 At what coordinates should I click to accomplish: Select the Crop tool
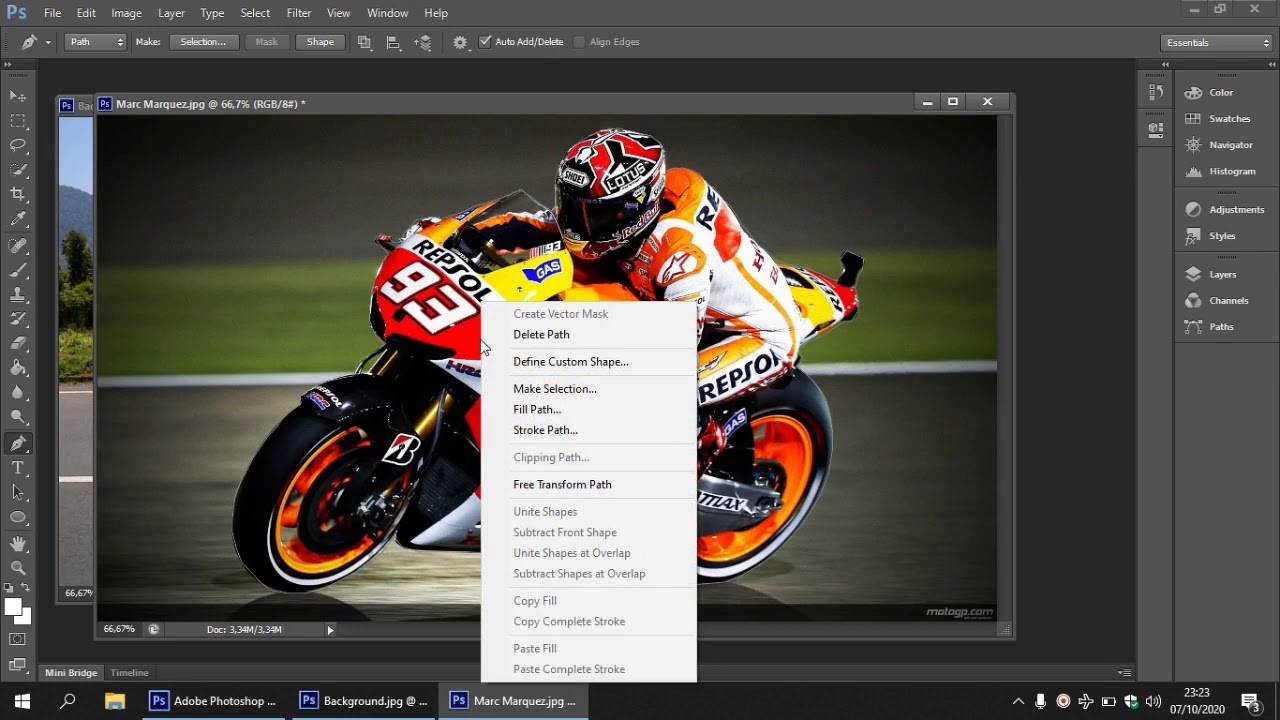click(x=18, y=194)
